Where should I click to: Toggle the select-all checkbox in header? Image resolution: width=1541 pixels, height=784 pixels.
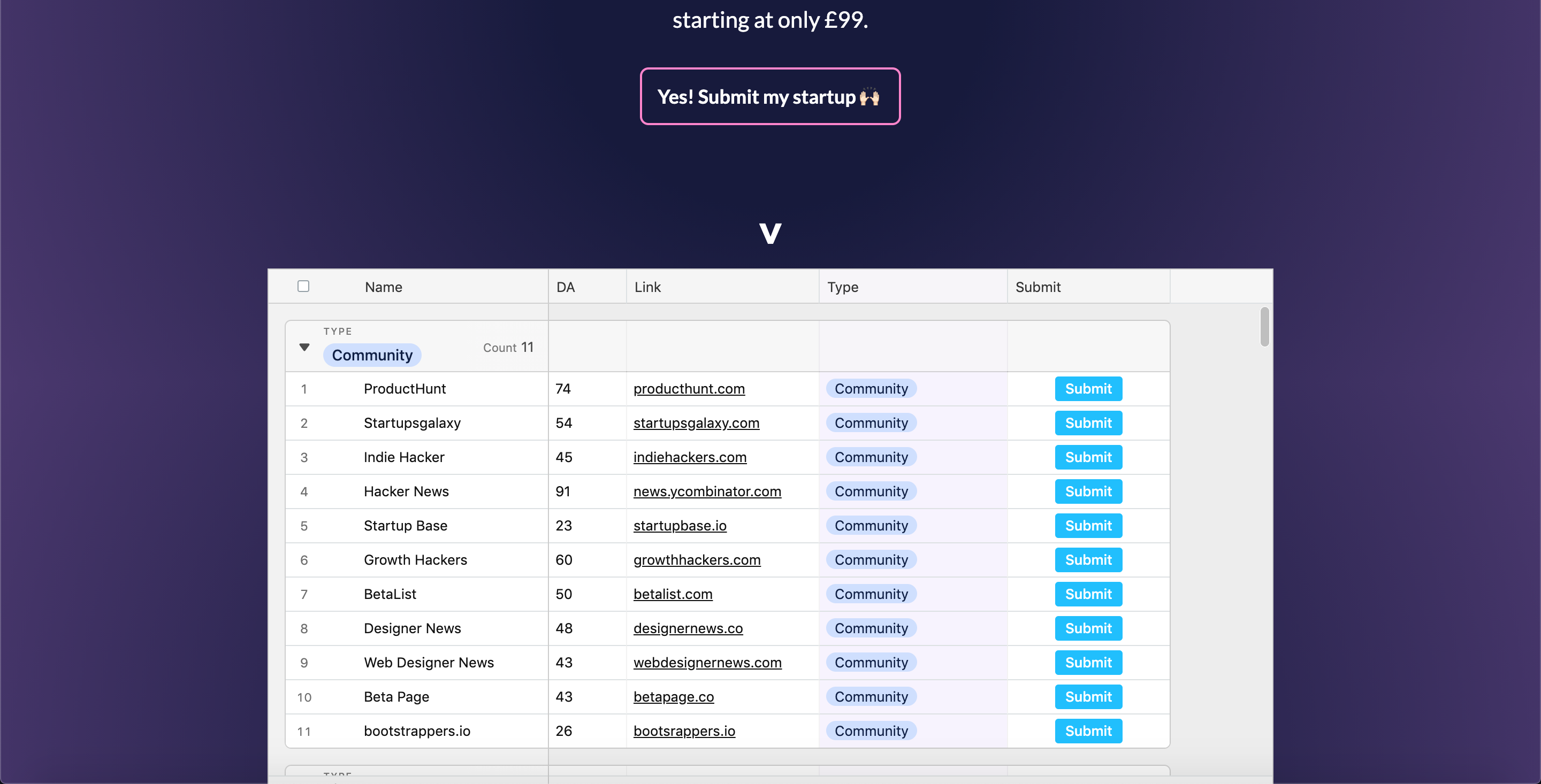(303, 287)
